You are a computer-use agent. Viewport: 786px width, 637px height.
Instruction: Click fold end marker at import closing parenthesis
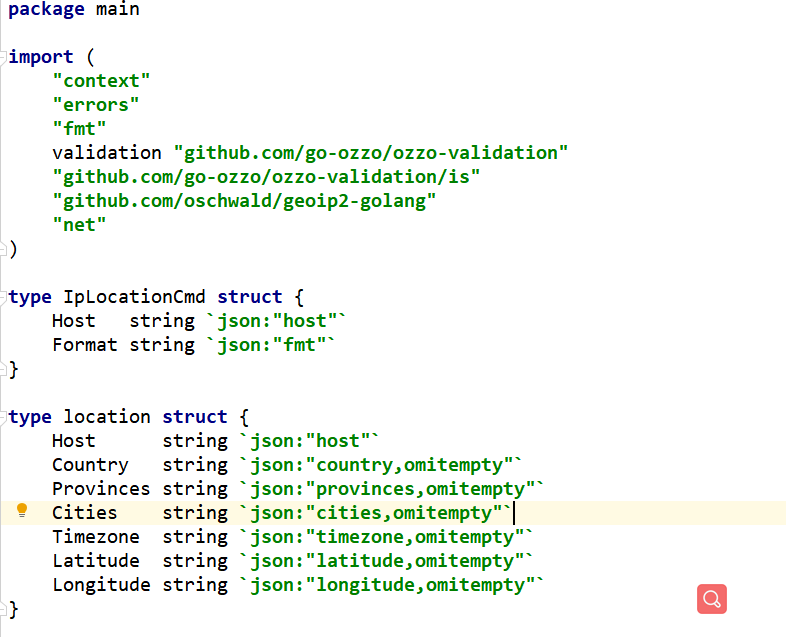(5, 249)
